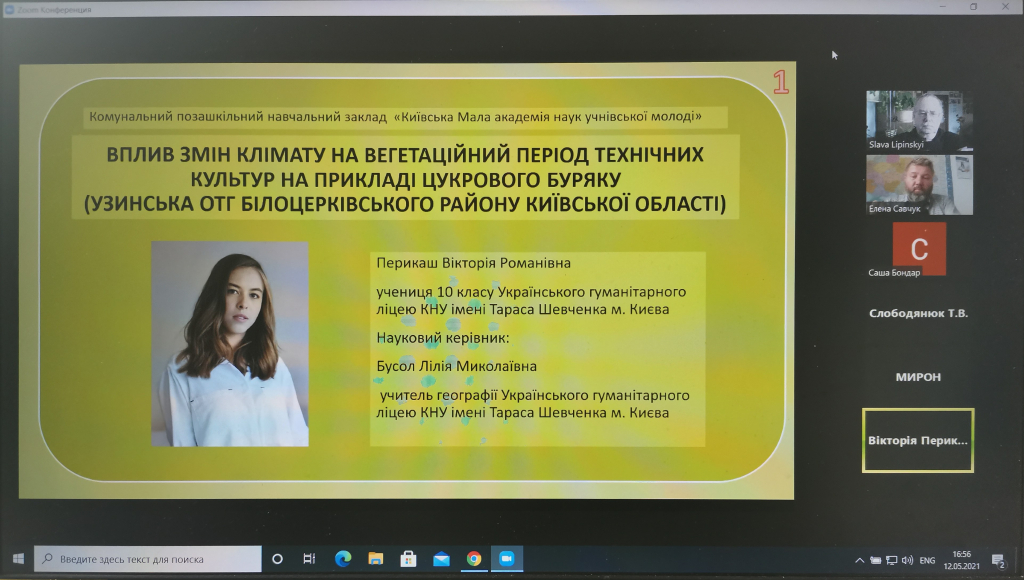1024x580 pixels.
Task: Click the Zoom Конференция window title
Action: click(x=54, y=9)
